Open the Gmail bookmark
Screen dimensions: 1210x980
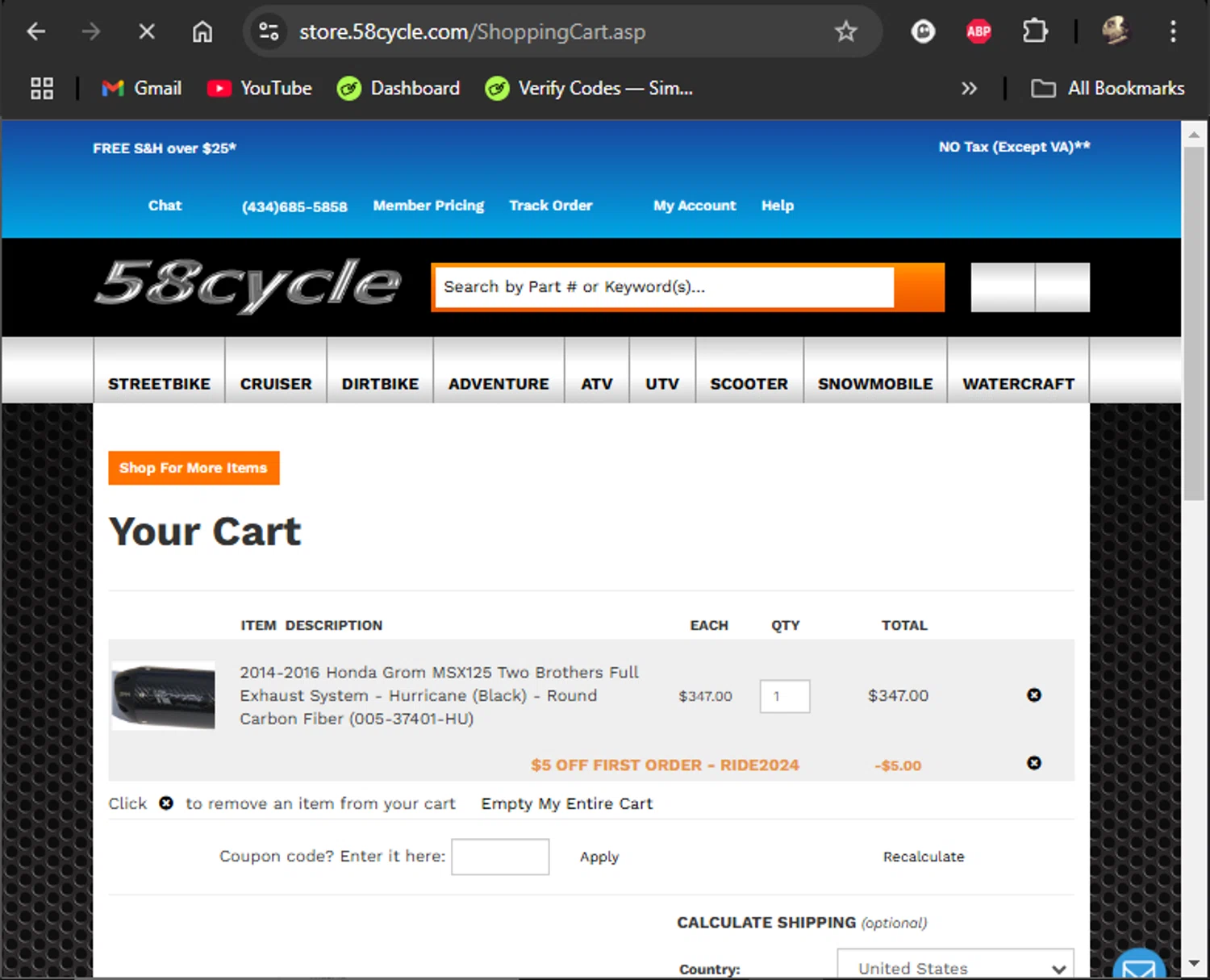tap(142, 88)
